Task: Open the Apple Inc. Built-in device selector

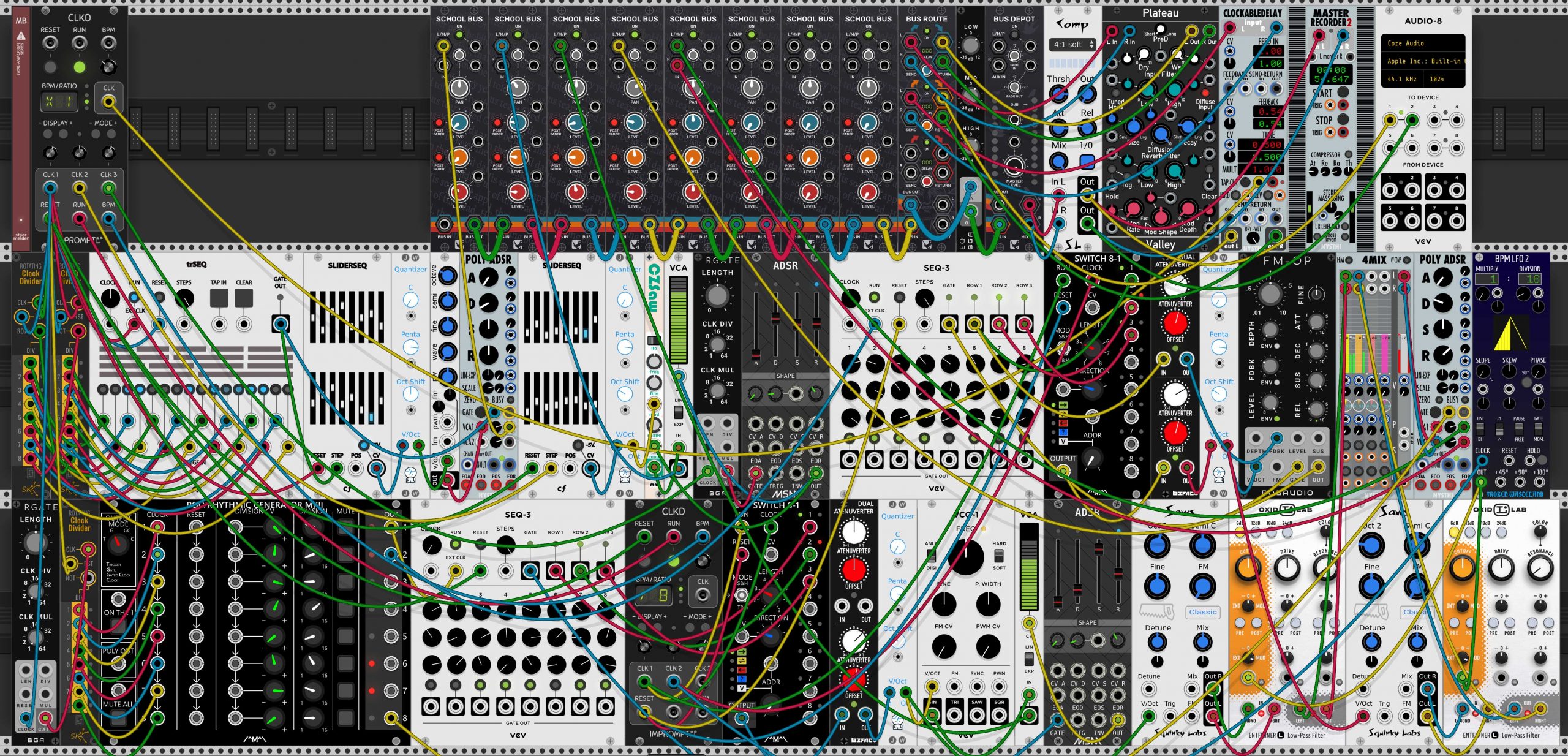Action: pyautogui.click(x=1422, y=61)
